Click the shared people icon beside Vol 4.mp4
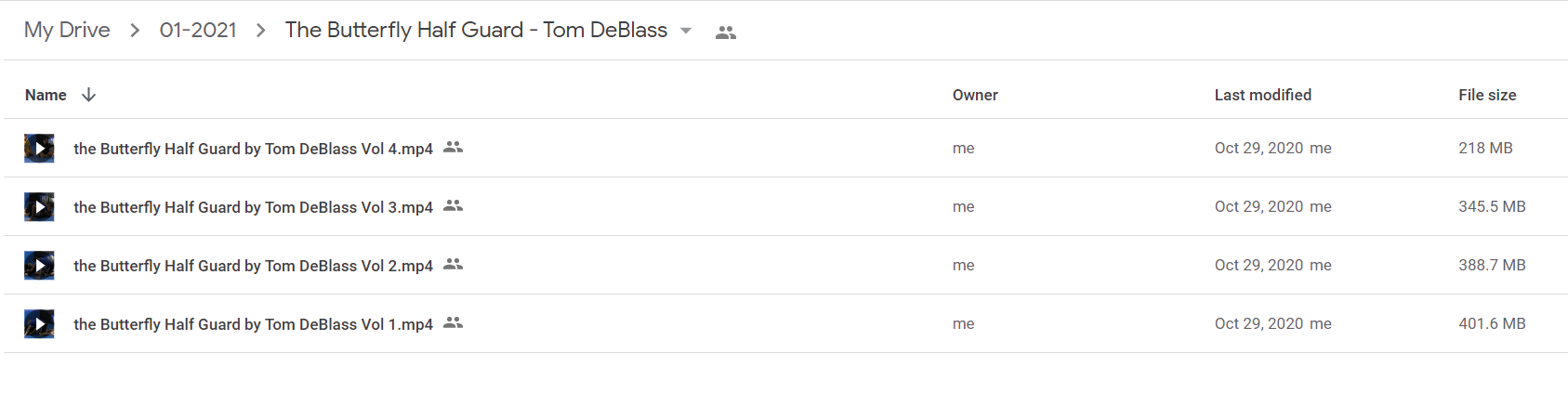The image size is (1568, 393). 454,147
